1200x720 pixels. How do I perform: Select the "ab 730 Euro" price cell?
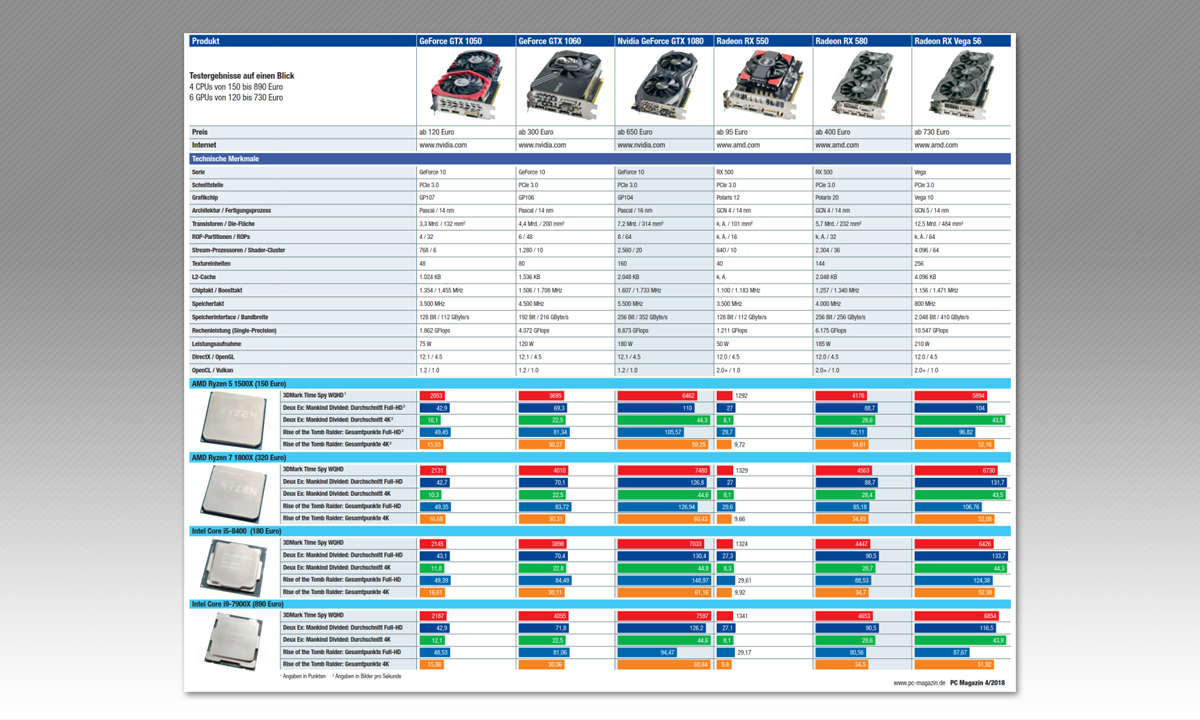pos(961,132)
